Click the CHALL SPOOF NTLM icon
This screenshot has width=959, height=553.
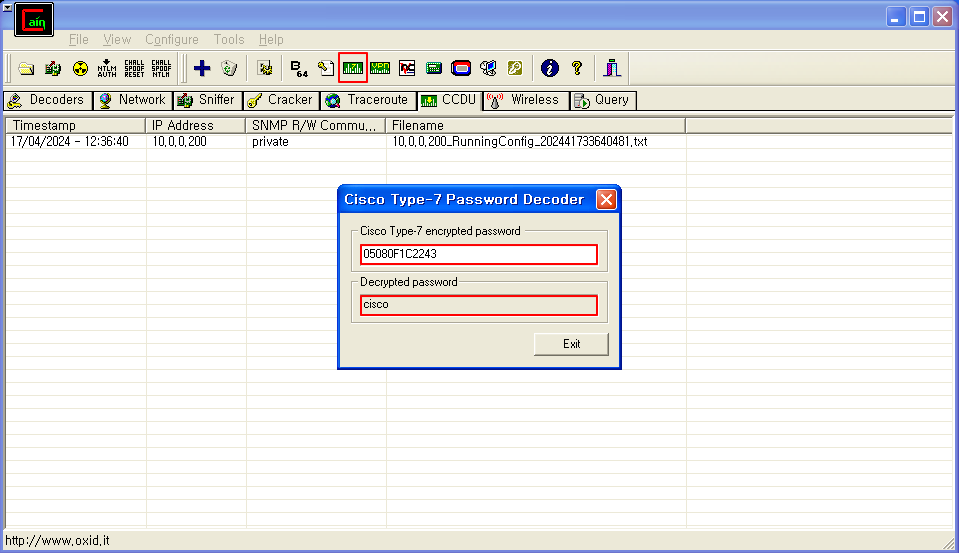[161, 69]
